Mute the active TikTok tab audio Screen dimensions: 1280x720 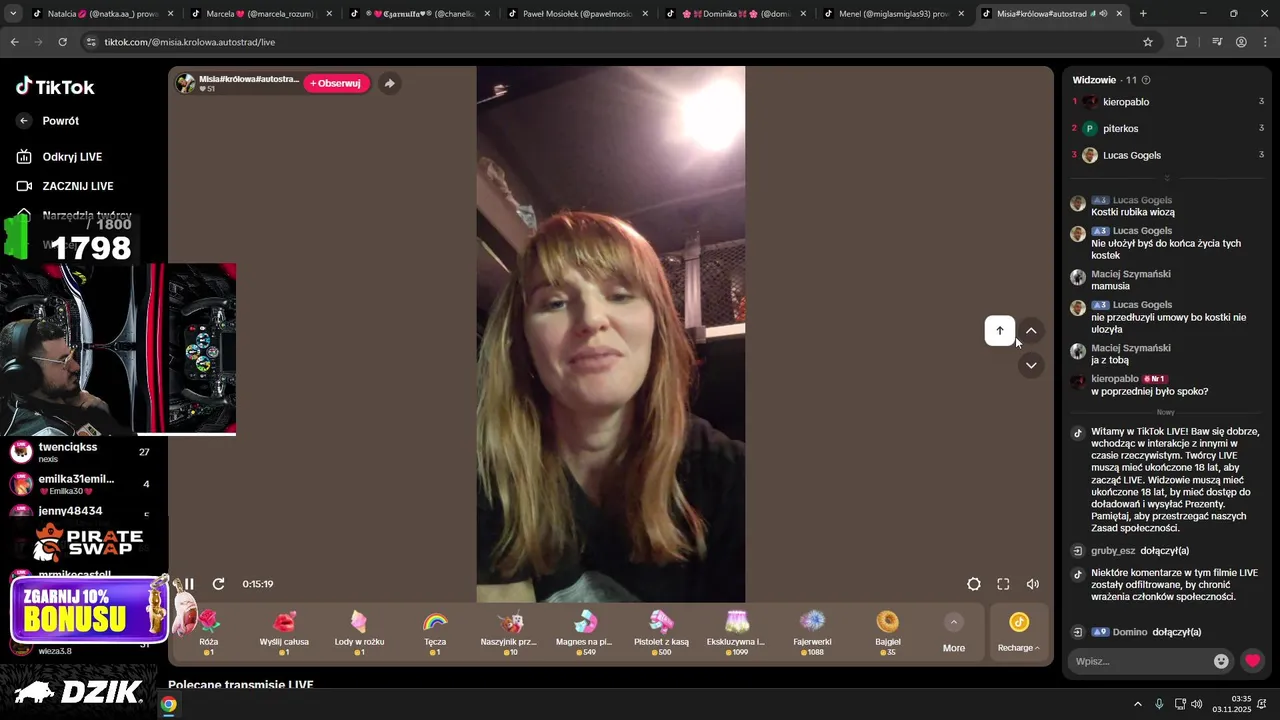click(1103, 14)
